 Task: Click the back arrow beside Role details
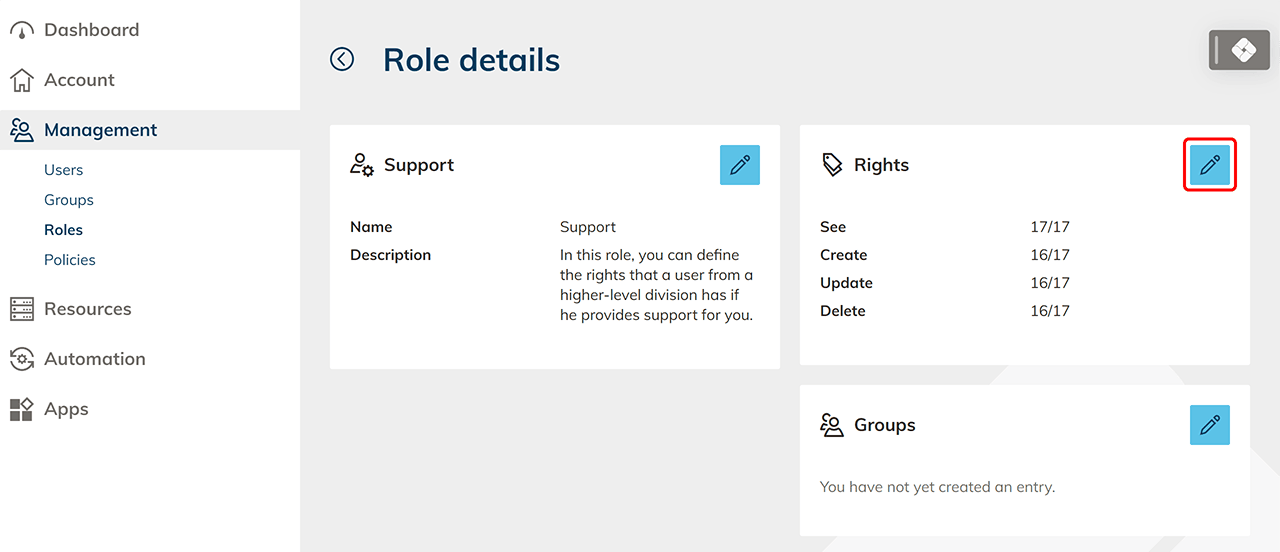tap(342, 60)
